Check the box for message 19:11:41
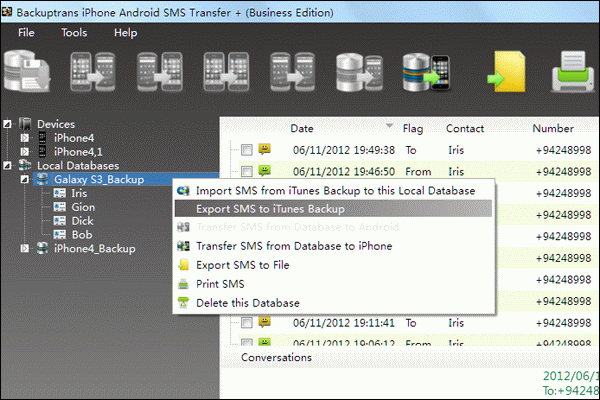 (x=247, y=323)
